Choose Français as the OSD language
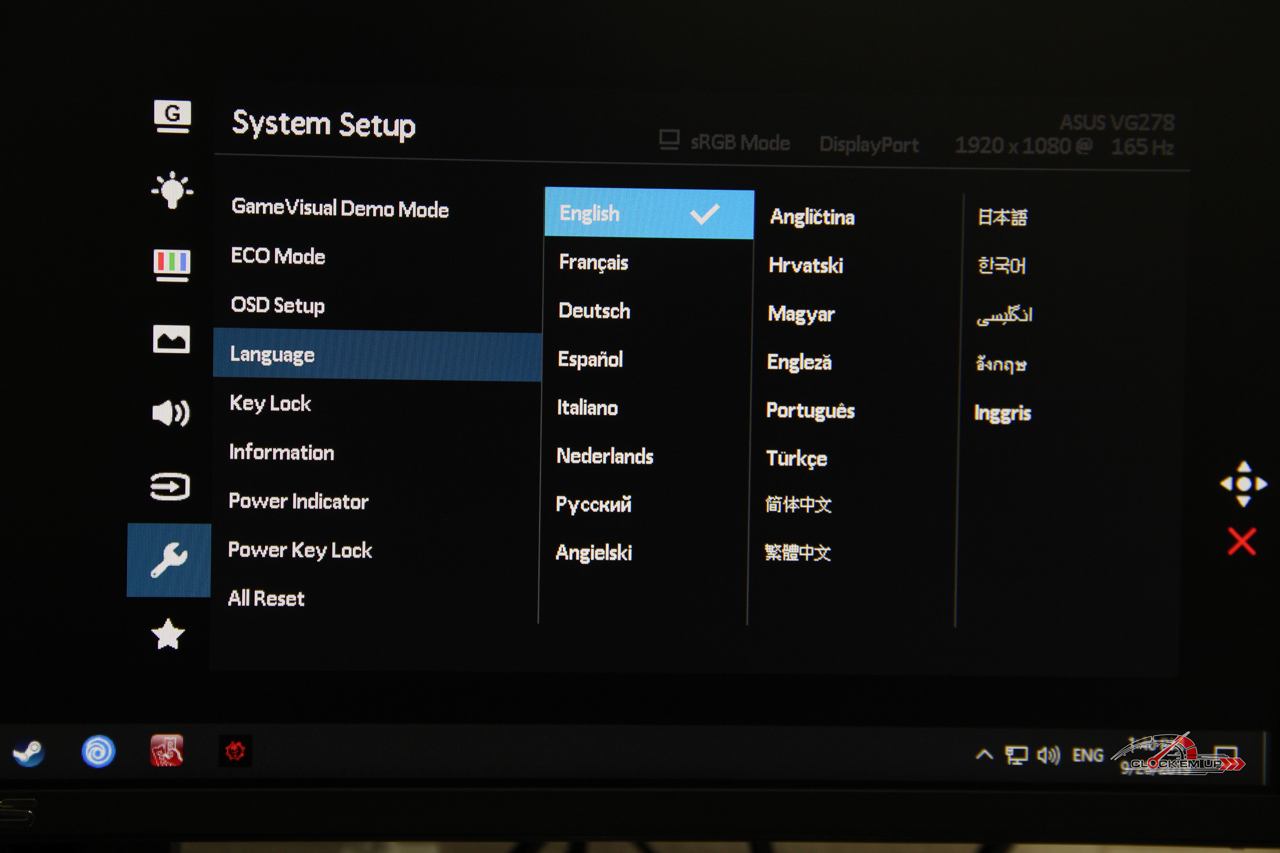 594,263
